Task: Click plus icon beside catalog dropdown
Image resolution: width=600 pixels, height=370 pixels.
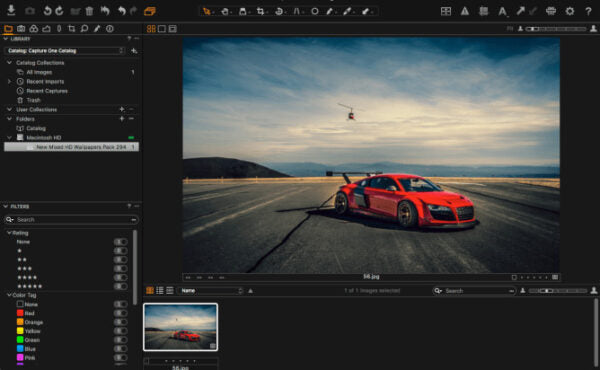Action: coord(134,51)
